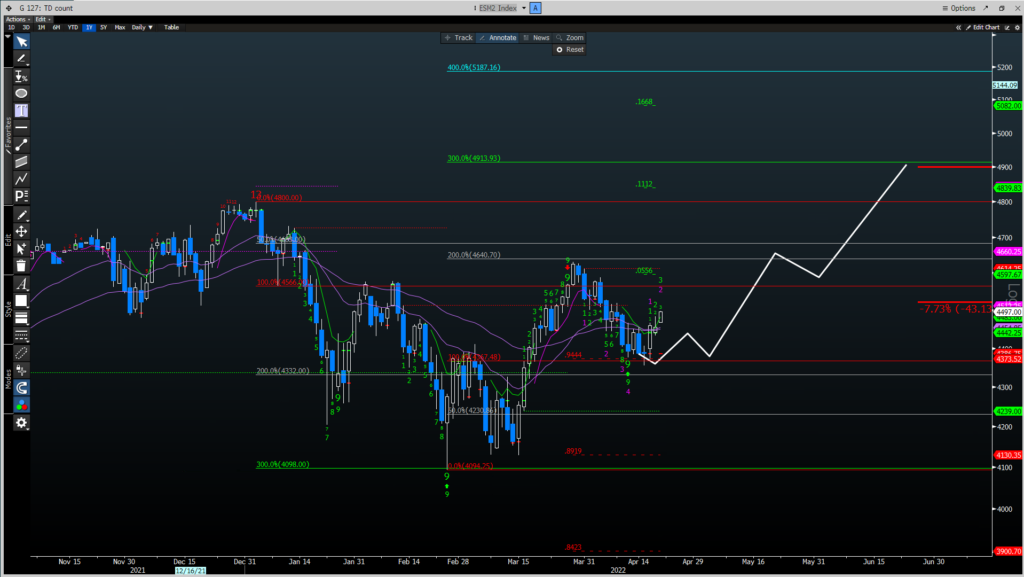Select the copy pointer-plus tool
The height and width of the screenshot is (577, 1024).
tap(22, 249)
